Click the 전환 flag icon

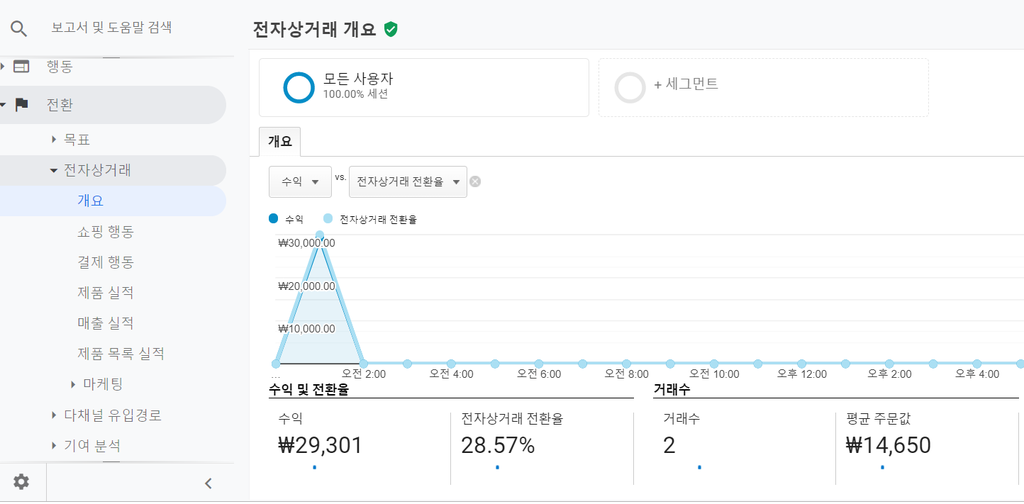(x=22, y=104)
